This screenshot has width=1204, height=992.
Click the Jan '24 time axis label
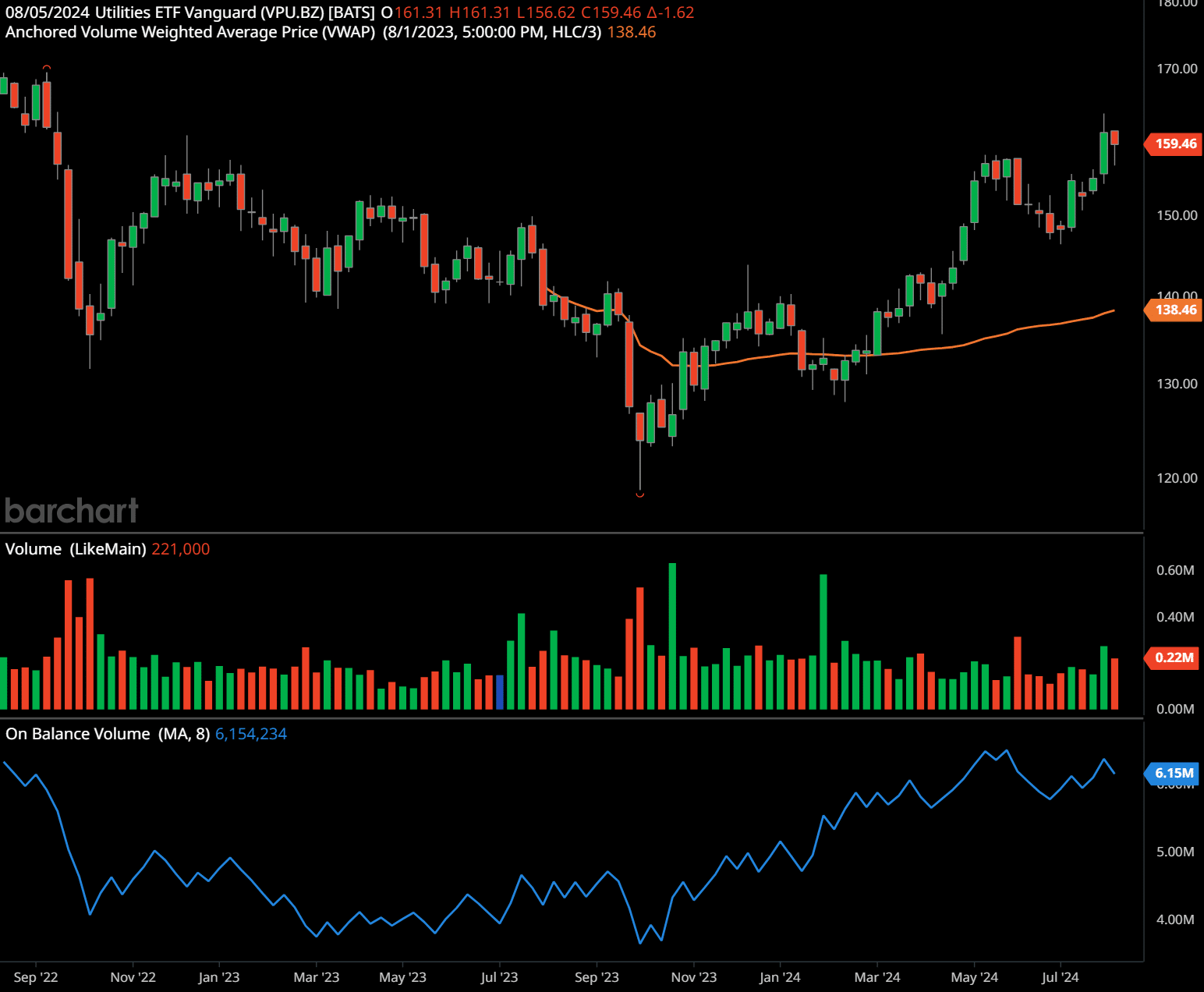tap(780, 977)
